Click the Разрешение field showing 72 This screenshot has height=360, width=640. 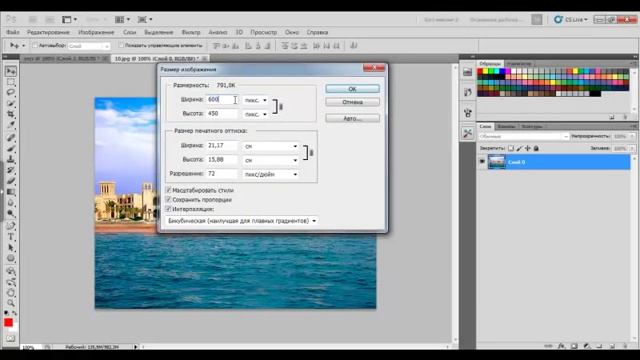[222, 174]
